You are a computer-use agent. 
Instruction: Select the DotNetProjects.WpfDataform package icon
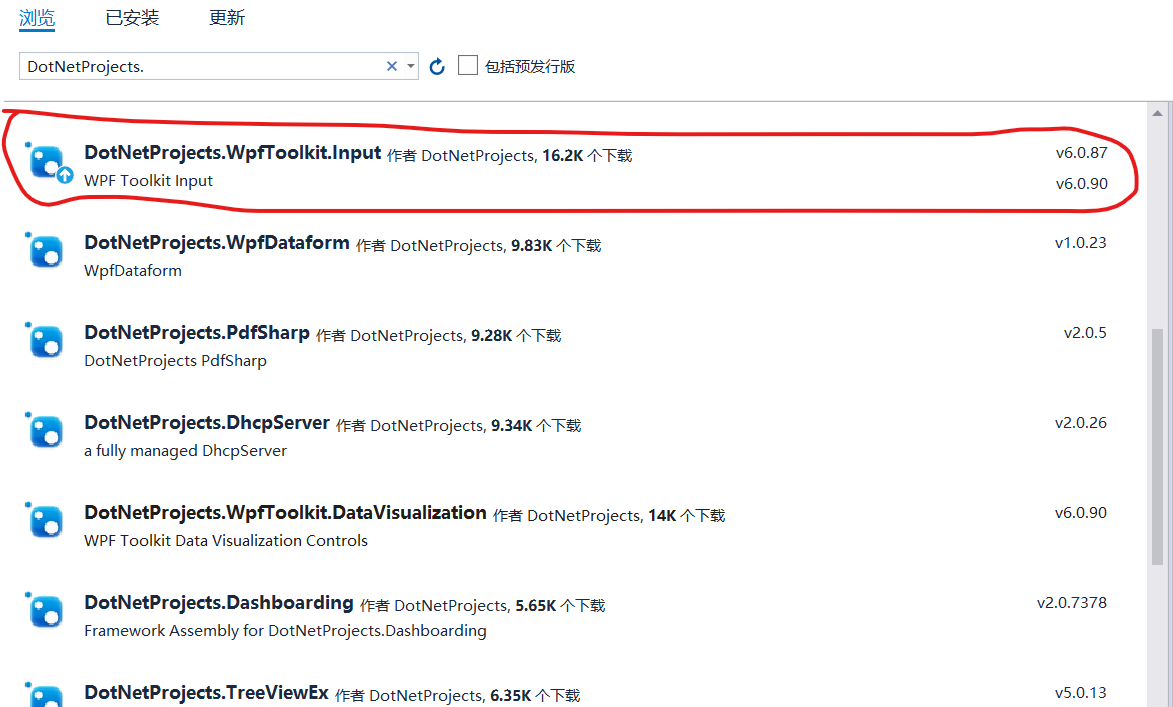click(x=45, y=251)
